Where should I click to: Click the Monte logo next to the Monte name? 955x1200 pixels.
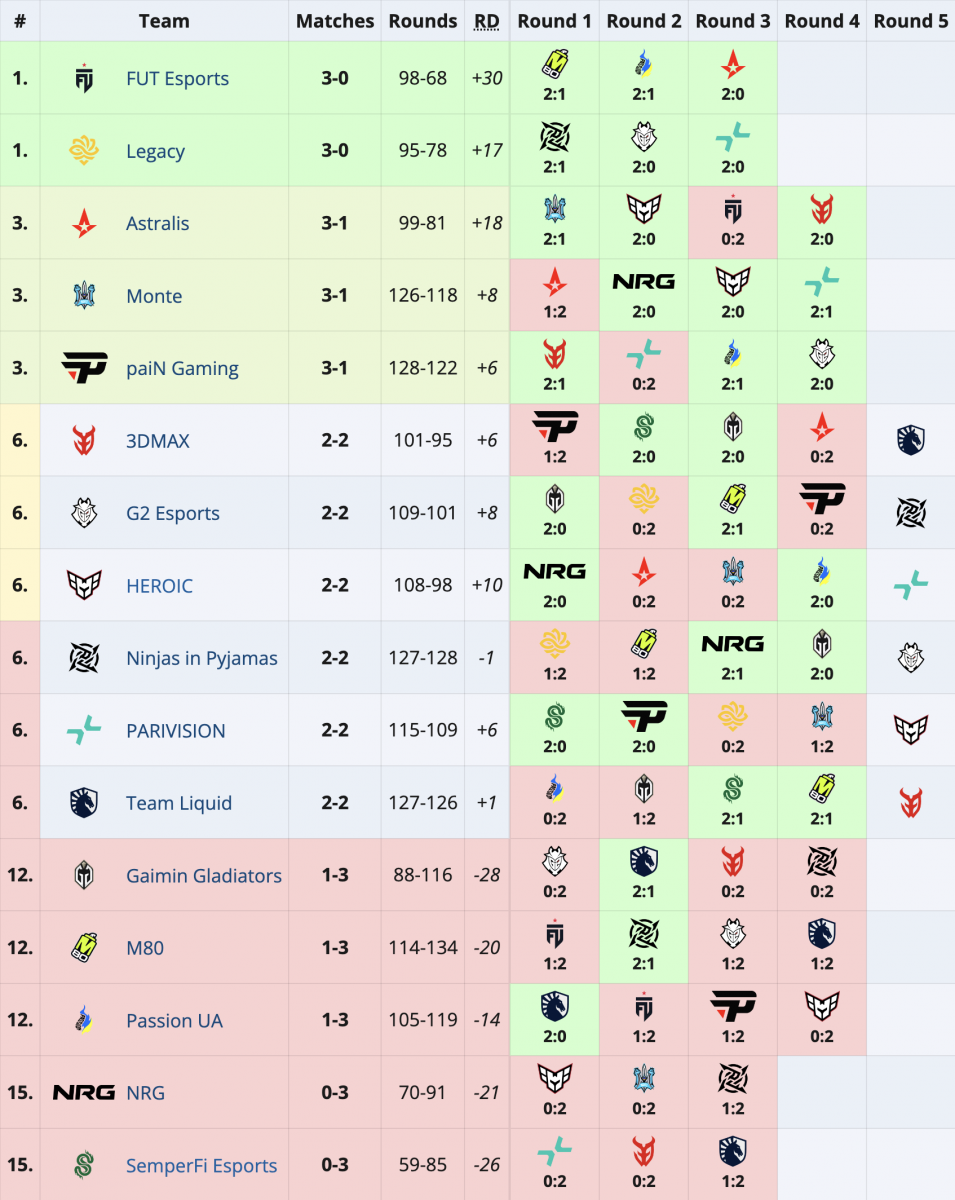pos(84,296)
